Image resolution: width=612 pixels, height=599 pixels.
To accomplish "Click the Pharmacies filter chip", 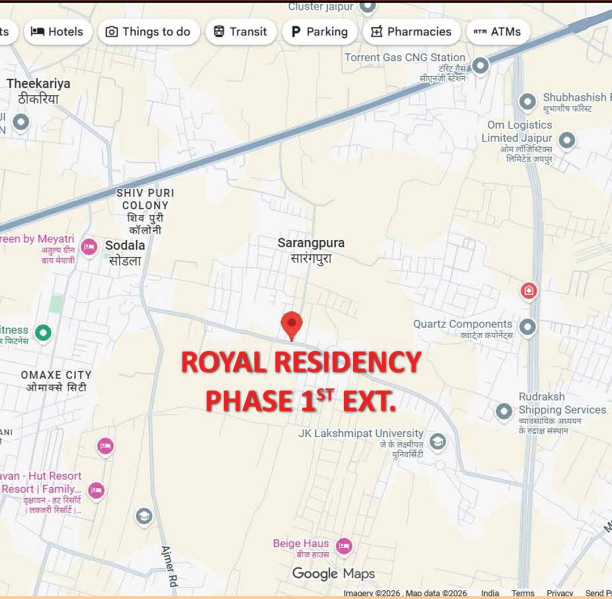I will (410, 32).
